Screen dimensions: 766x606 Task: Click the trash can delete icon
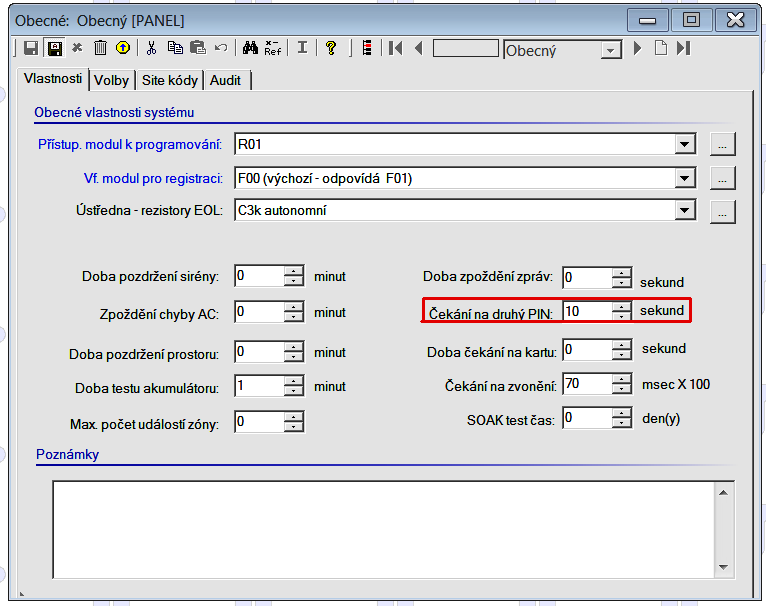(100, 48)
